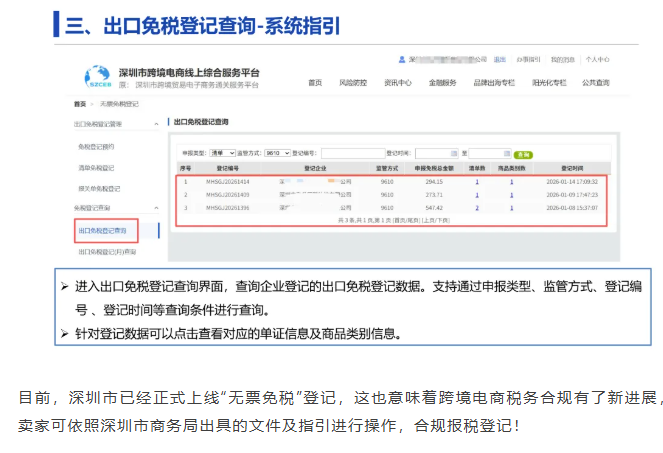Go to 首页 in the navigation bar
663x453 pixels.
pyautogui.click(x=315, y=82)
